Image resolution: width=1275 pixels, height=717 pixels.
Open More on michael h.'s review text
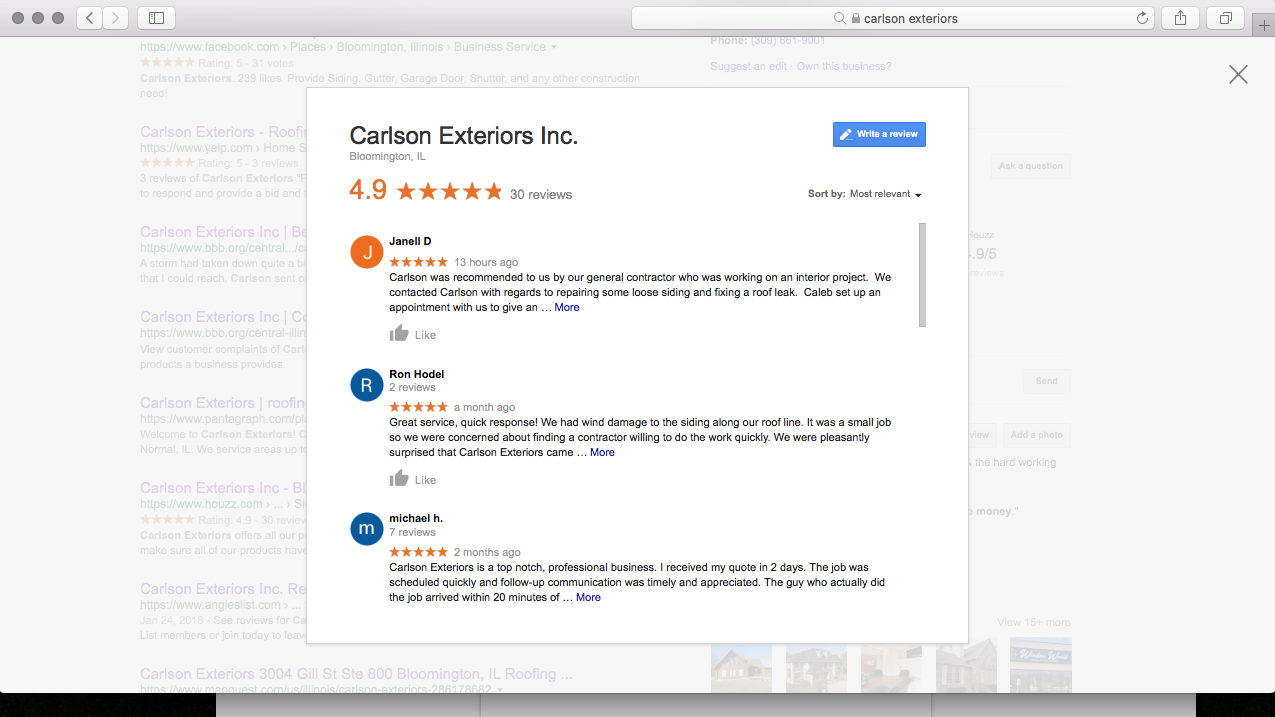point(588,597)
